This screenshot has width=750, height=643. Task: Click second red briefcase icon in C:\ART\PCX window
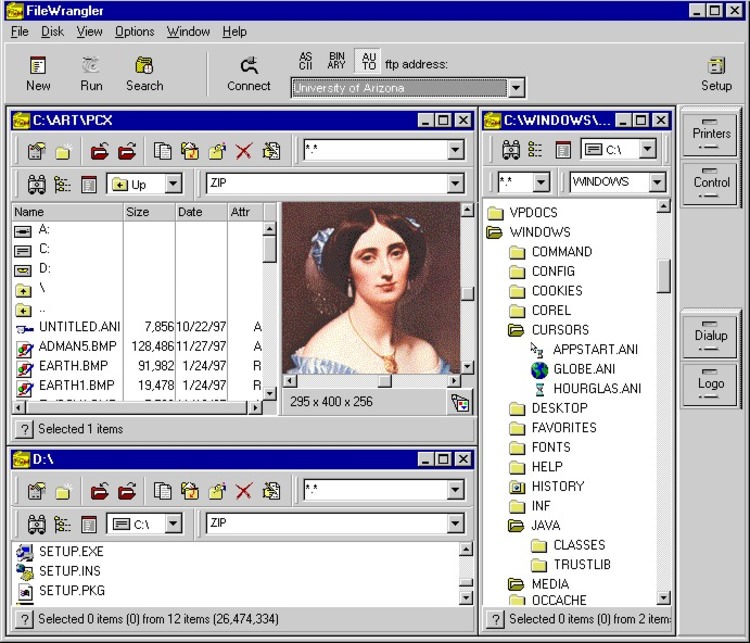[127, 152]
